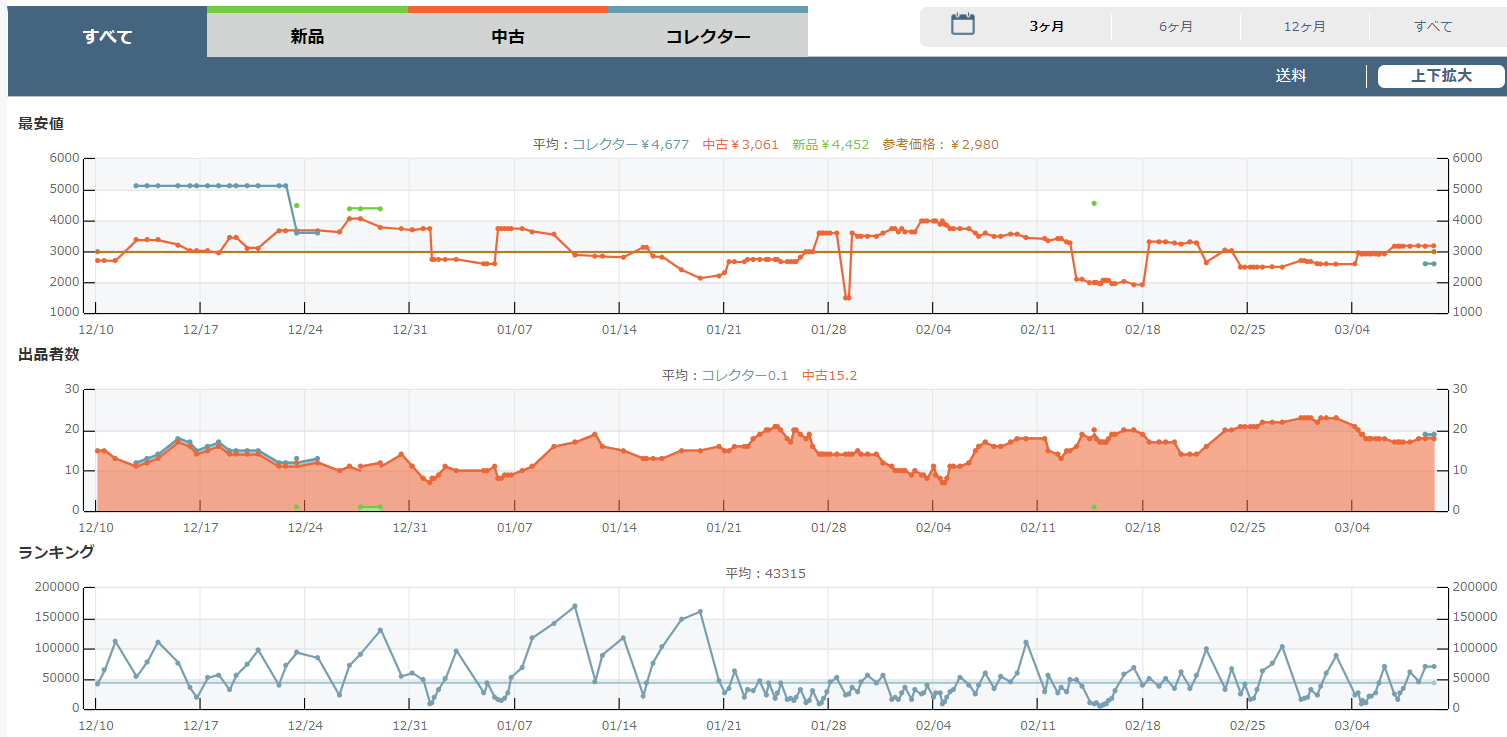Click the ranking average 43315 label
This screenshot has width=1507, height=737.
click(x=765, y=574)
